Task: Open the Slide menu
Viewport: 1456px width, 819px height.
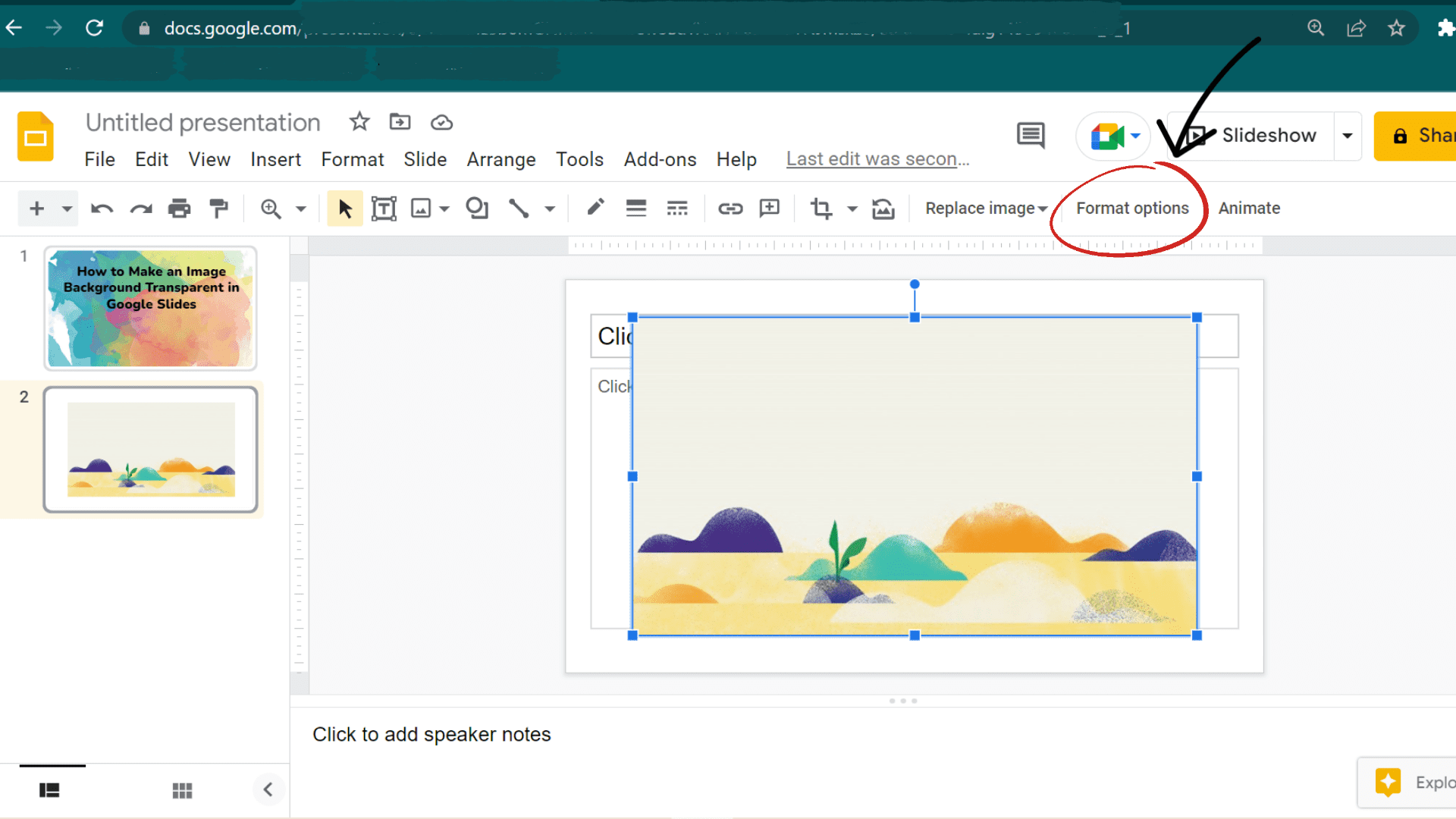Action: point(425,159)
